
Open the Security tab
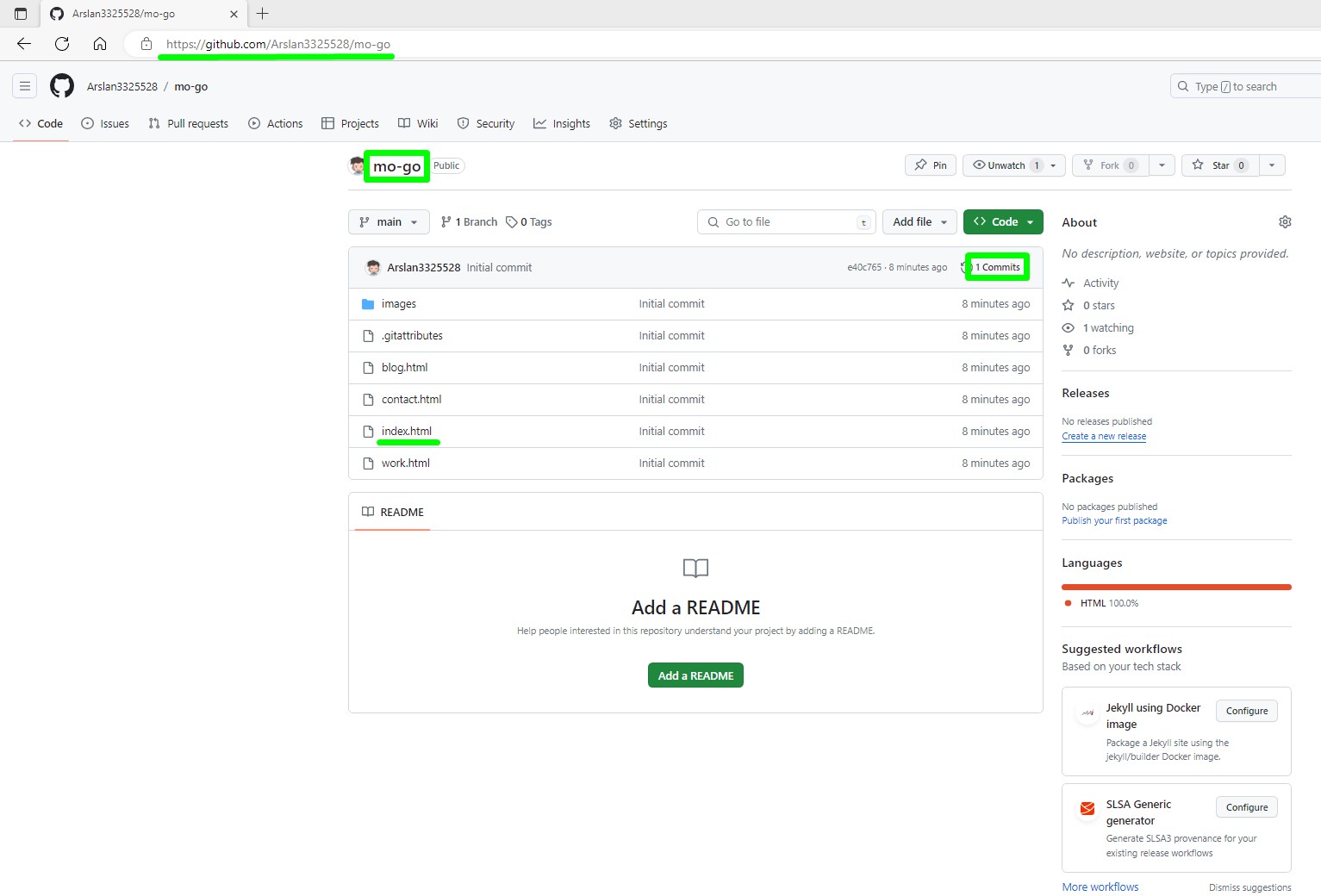pyautogui.click(x=486, y=124)
